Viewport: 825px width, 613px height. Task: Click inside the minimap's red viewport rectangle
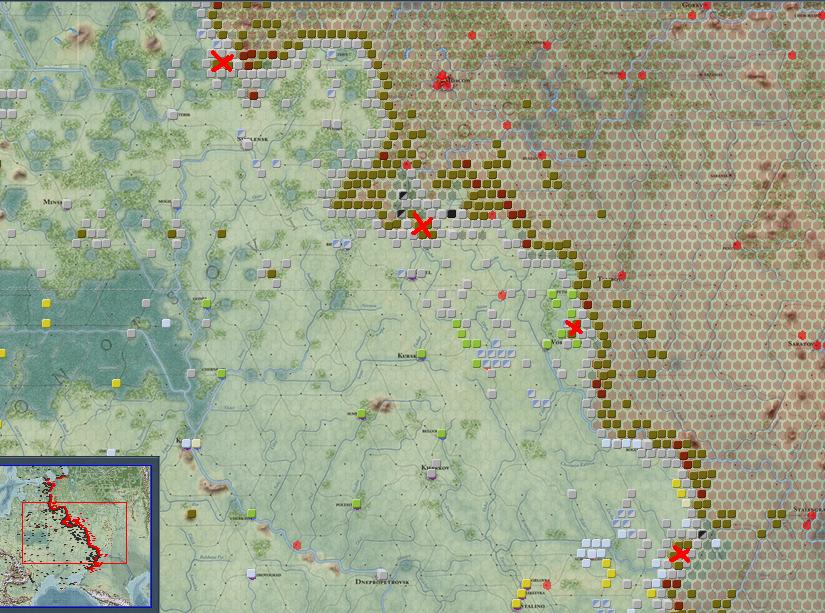tap(74, 532)
